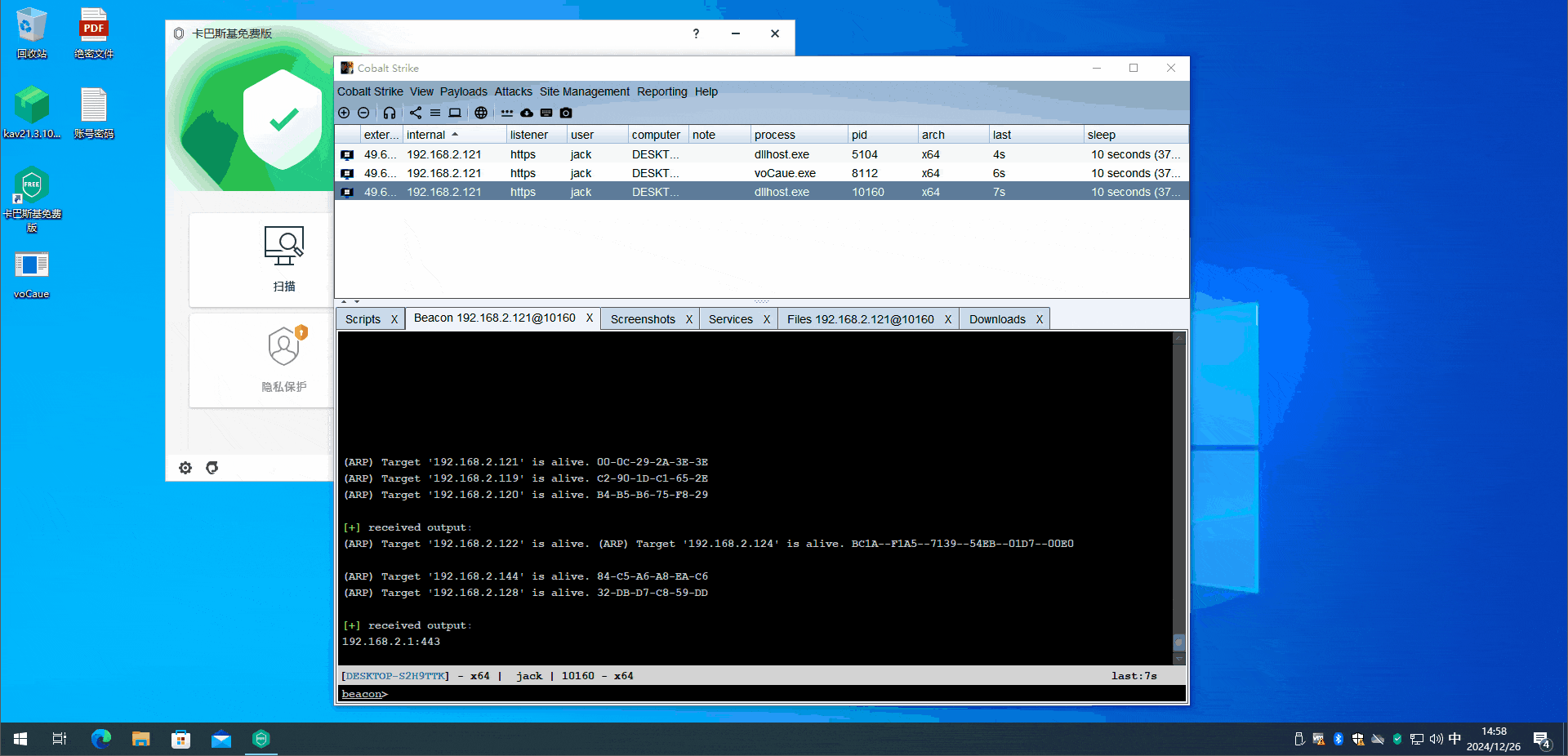Open Kaspersky settings gear icon
1568x756 pixels.
tap(185, 468)
